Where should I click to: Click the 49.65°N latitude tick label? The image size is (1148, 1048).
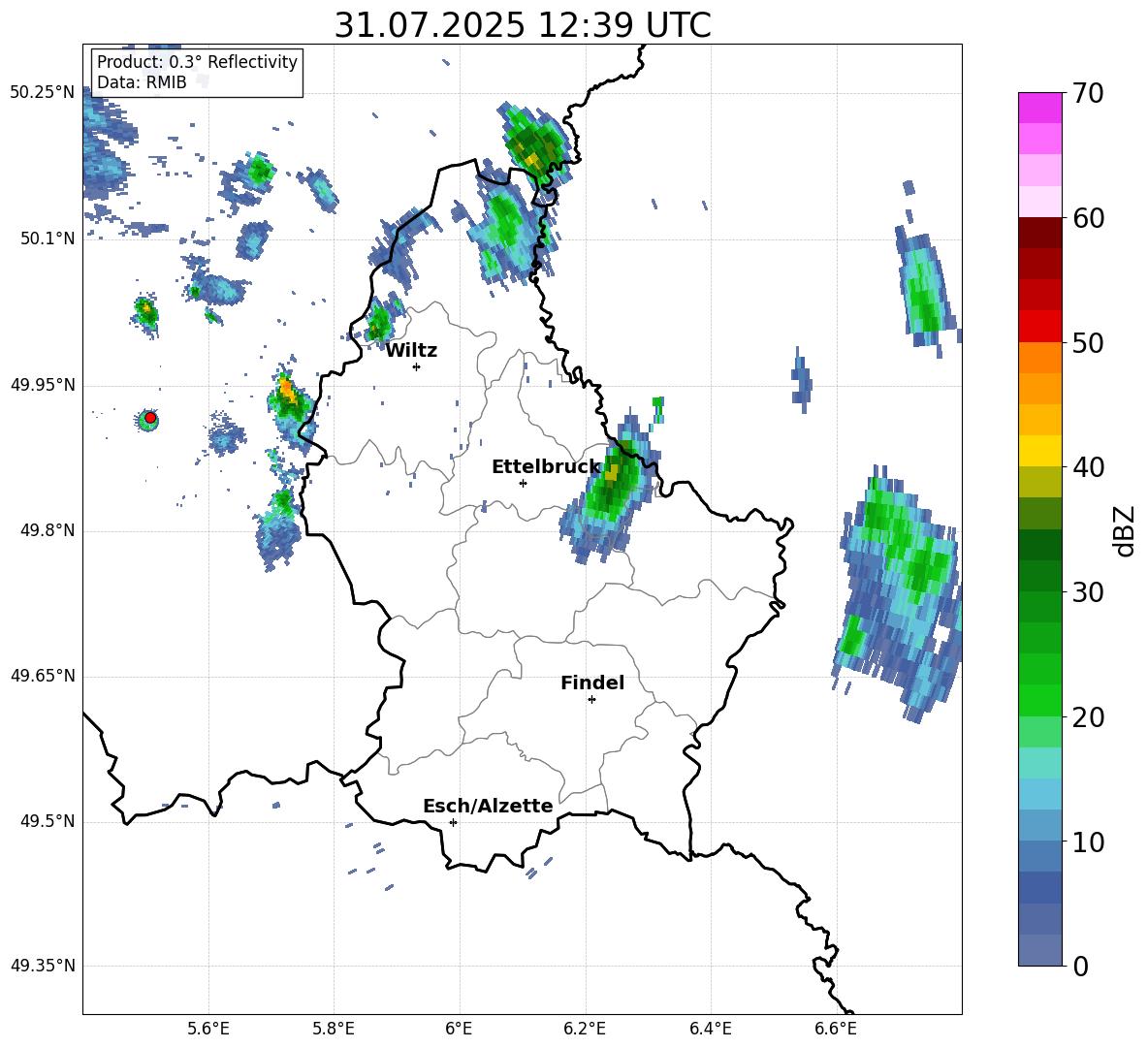(x=43, y=676)
